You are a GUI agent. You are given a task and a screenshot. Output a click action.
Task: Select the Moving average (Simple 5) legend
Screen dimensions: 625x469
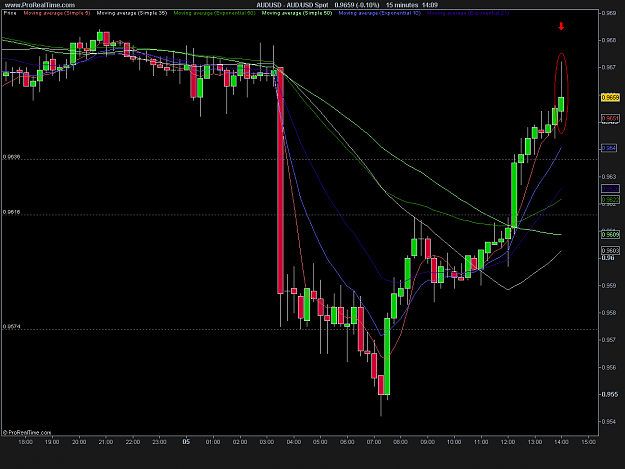57,13
